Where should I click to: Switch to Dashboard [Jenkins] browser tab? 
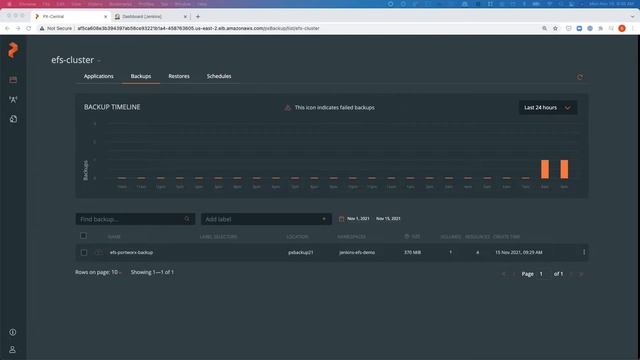tap(150, 17)
